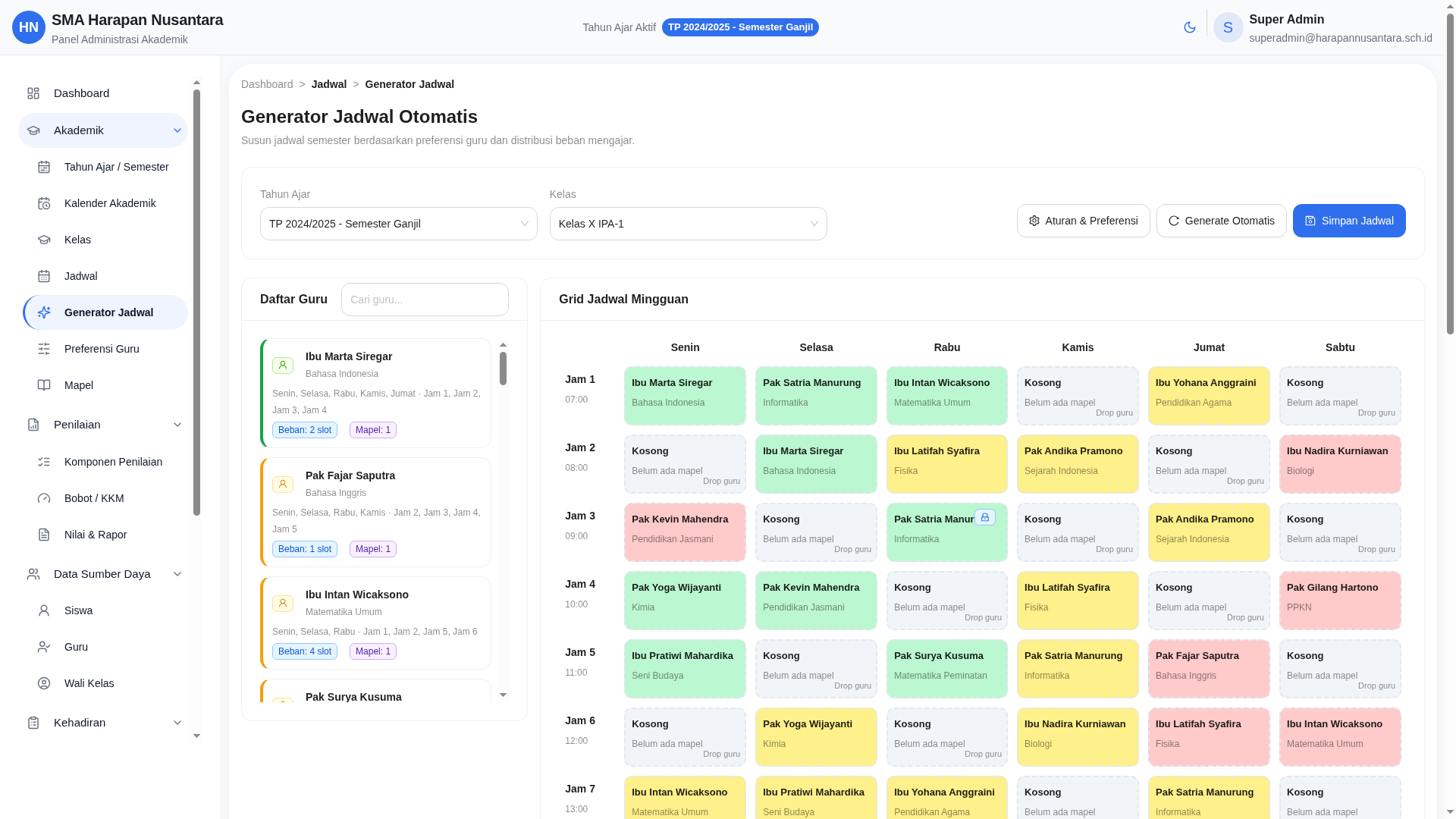The image size is (1456, 819).
Task: Open the Kelas X IPA-1 dropdown
Action: [x=688, y=224]
